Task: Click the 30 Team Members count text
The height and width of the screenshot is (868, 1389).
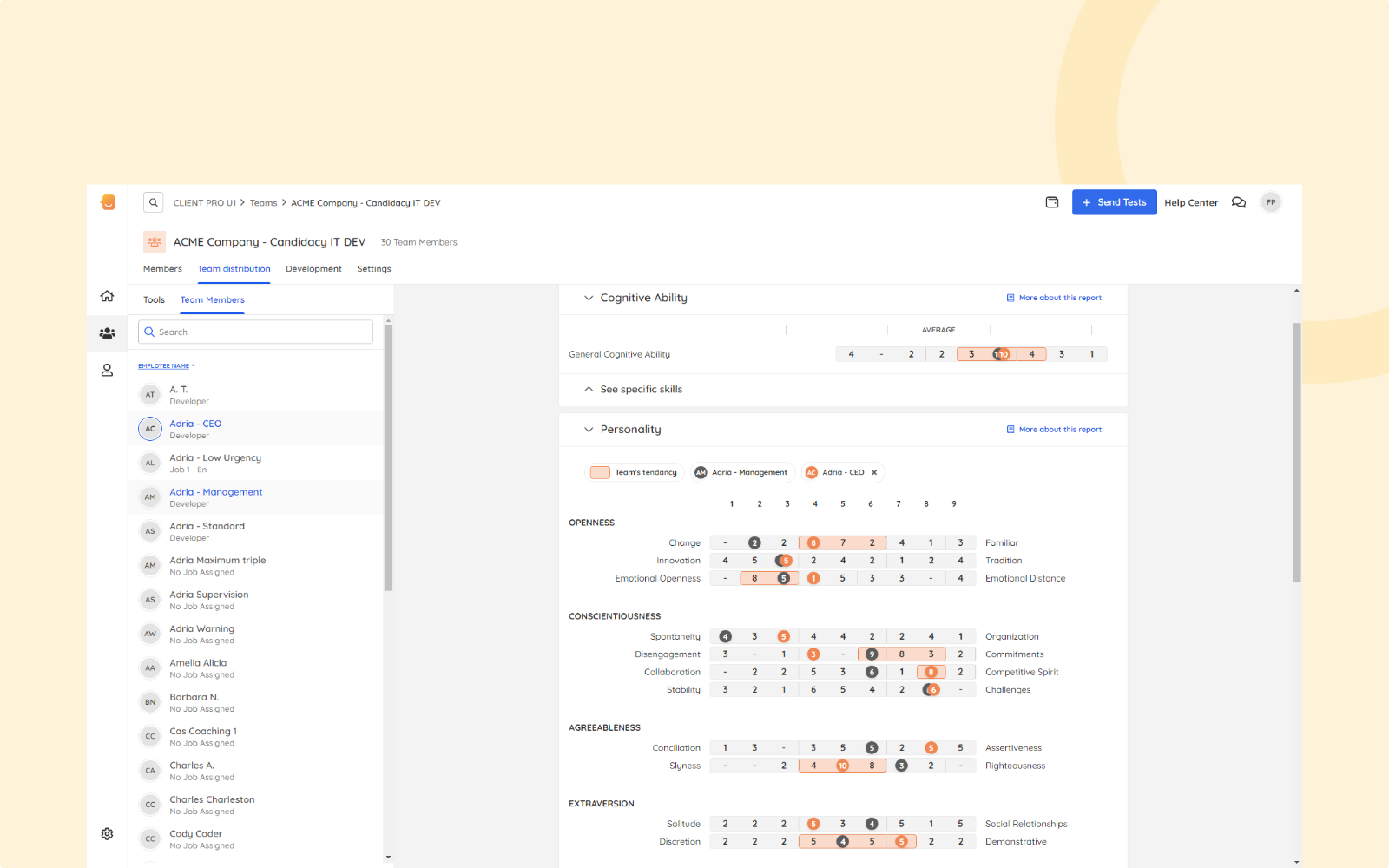Action: pos(418,243)
